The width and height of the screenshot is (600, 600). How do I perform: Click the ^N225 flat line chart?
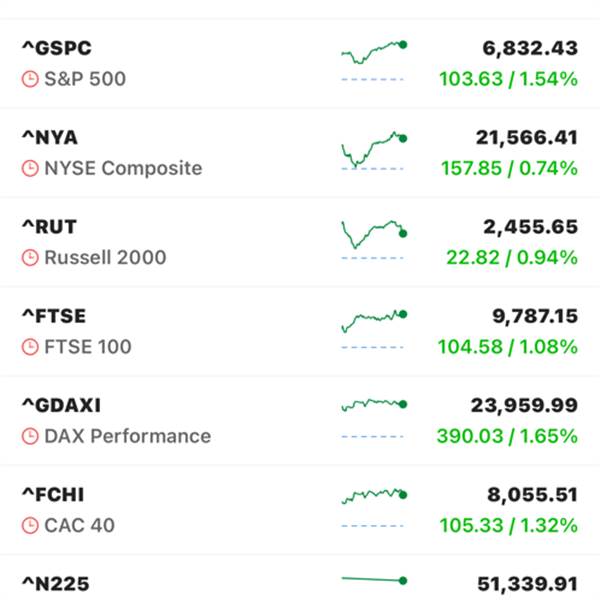373,580
